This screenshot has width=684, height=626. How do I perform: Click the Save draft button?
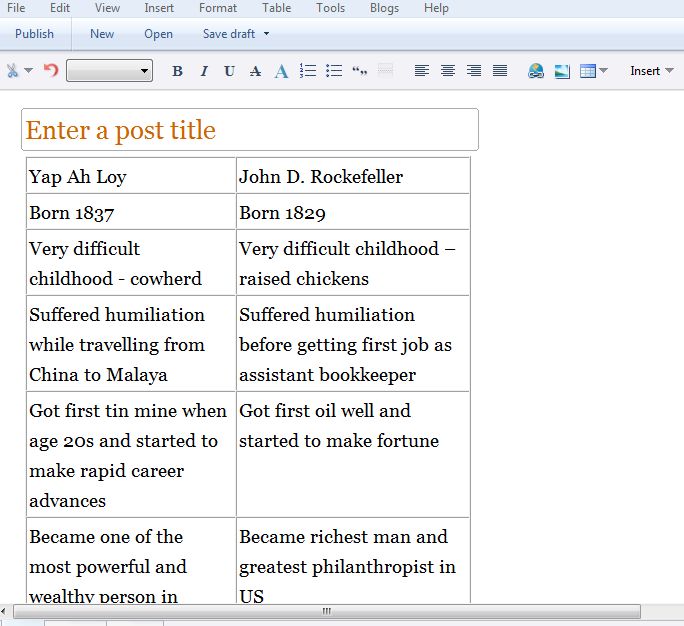pos(229,34)
